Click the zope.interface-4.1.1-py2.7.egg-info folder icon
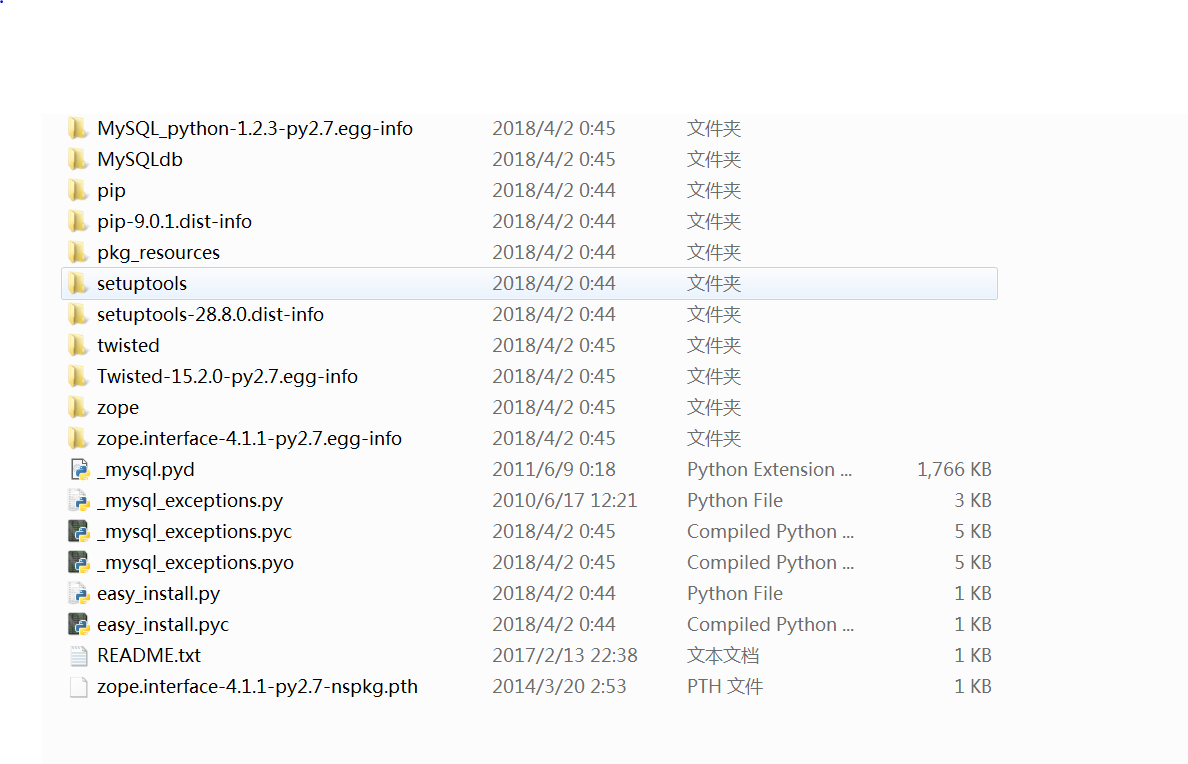This screenshot has height=764, width=1188. coord(77,439)
